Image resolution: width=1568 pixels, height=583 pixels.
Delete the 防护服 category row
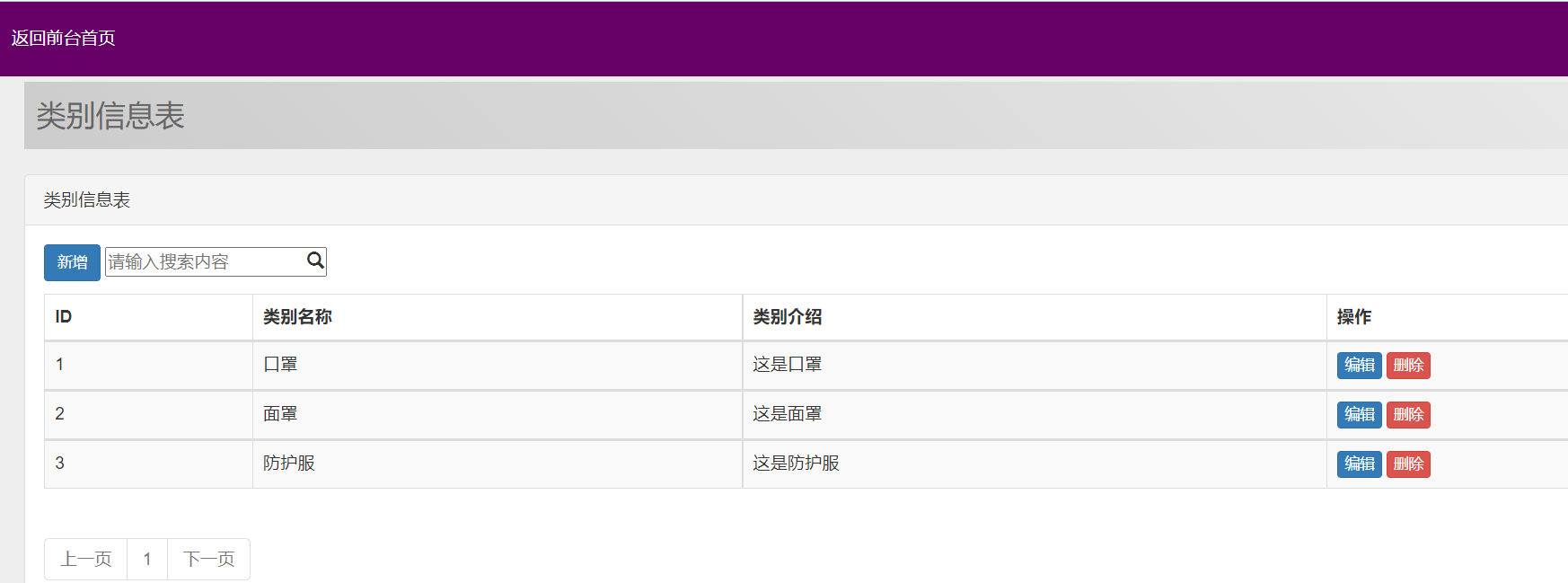point(1407,464)
